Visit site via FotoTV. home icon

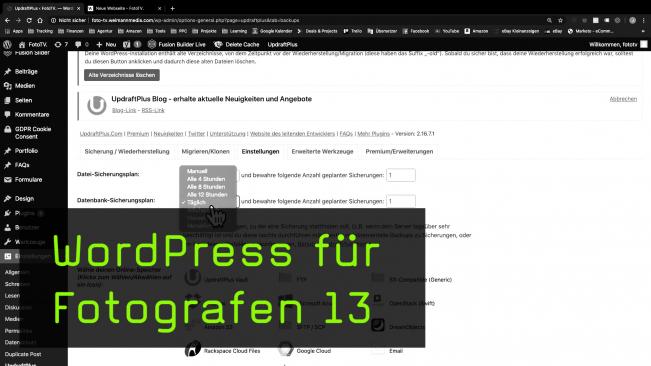coord(33,44)
